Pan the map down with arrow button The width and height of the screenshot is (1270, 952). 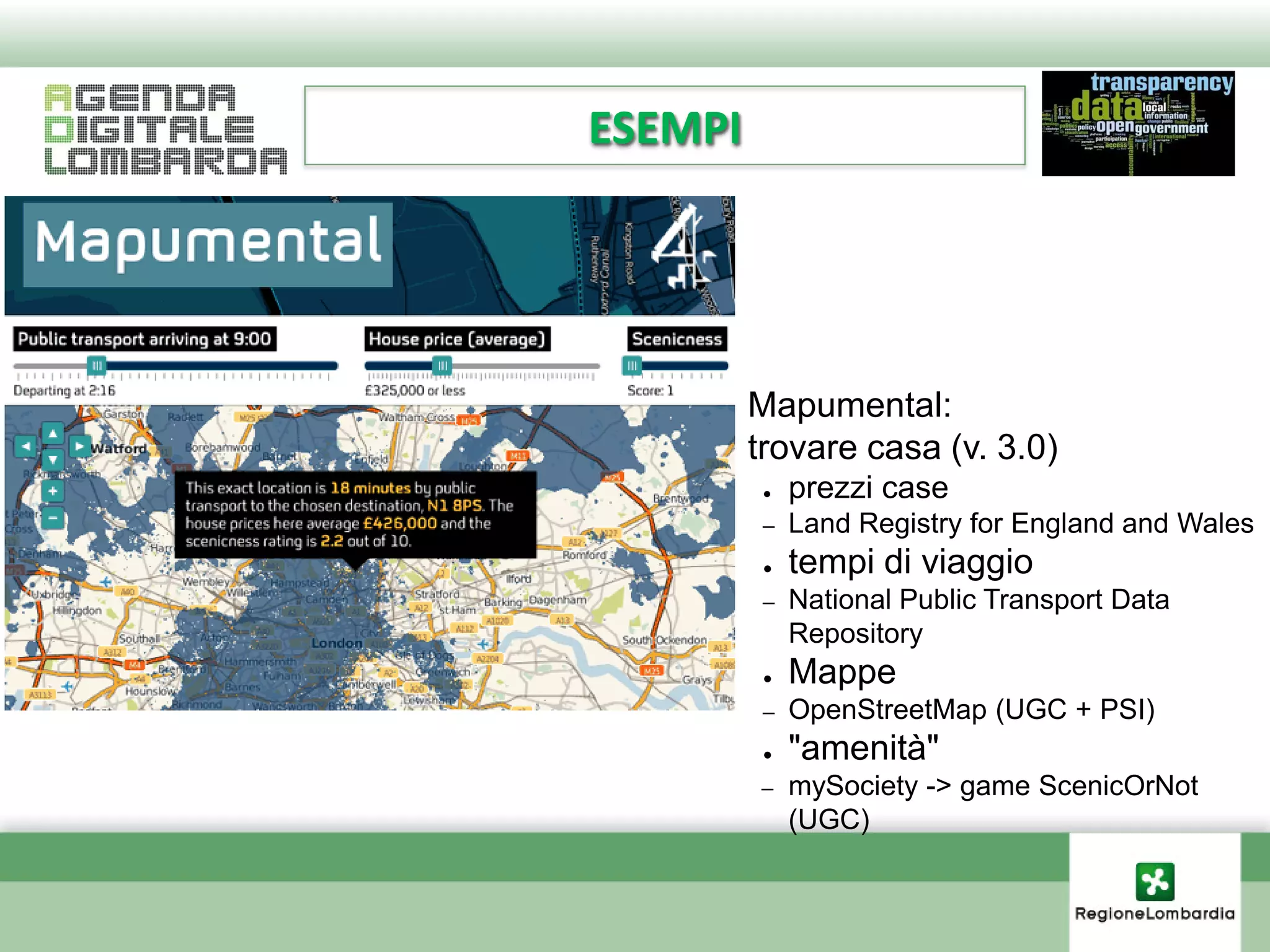53,460
